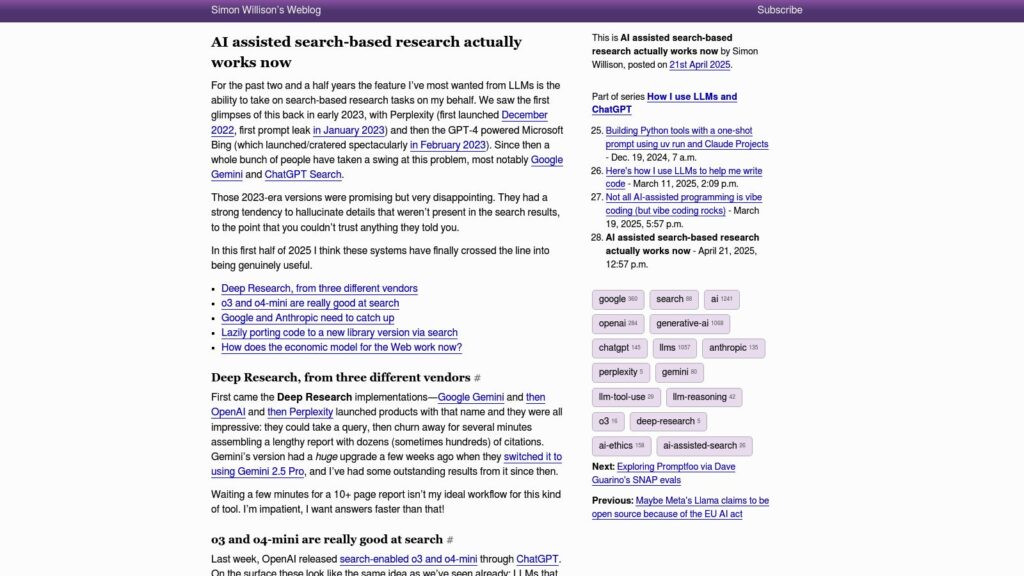The image size is (1024, 576).
Task: Follow the 'in February 2023' Bing link
Action: [x=448, y=145]
